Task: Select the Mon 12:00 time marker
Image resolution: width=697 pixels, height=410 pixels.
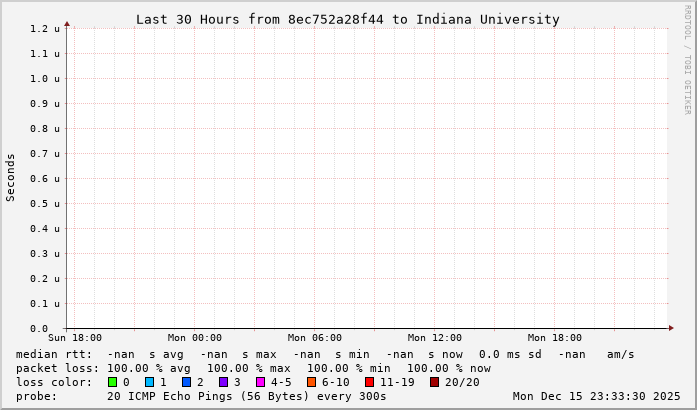Action: coord(434,338)
